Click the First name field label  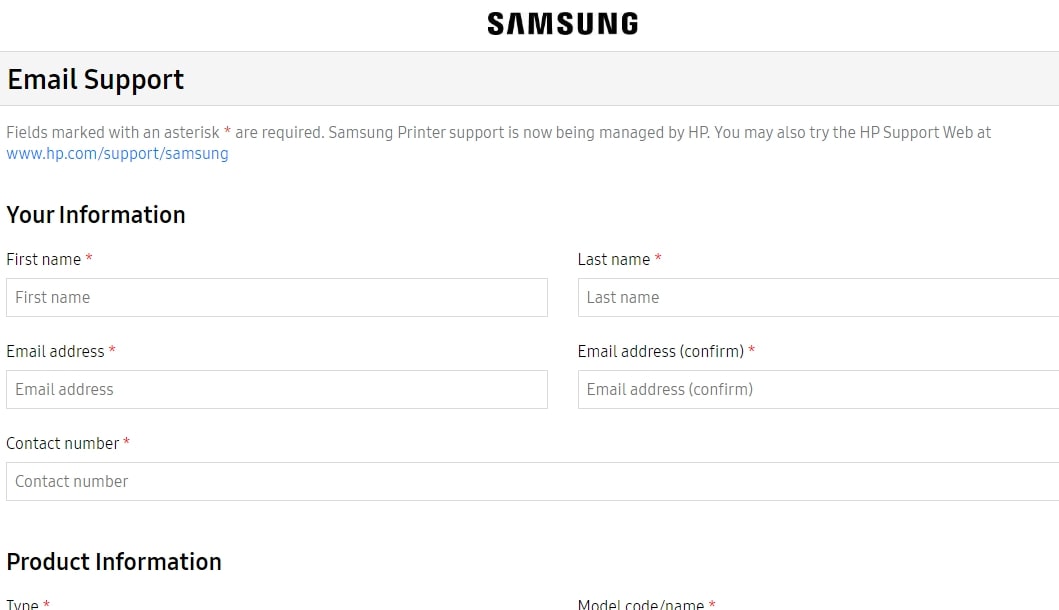click(43, 259)
